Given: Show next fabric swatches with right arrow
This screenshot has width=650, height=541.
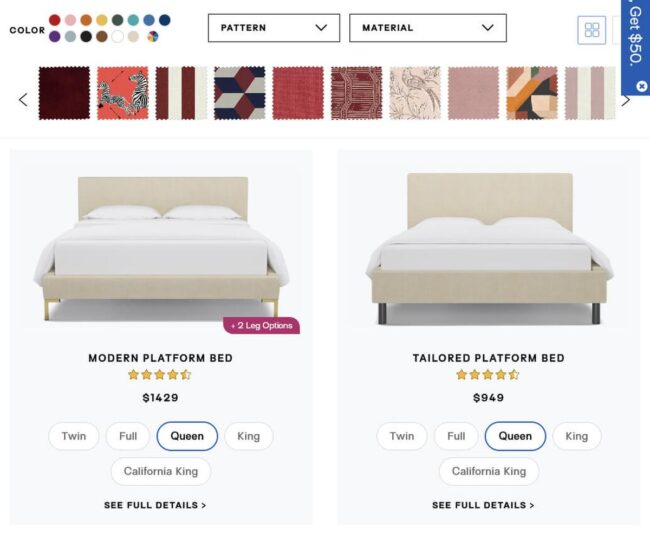Looking at the screenshot, I should point(626,99).
